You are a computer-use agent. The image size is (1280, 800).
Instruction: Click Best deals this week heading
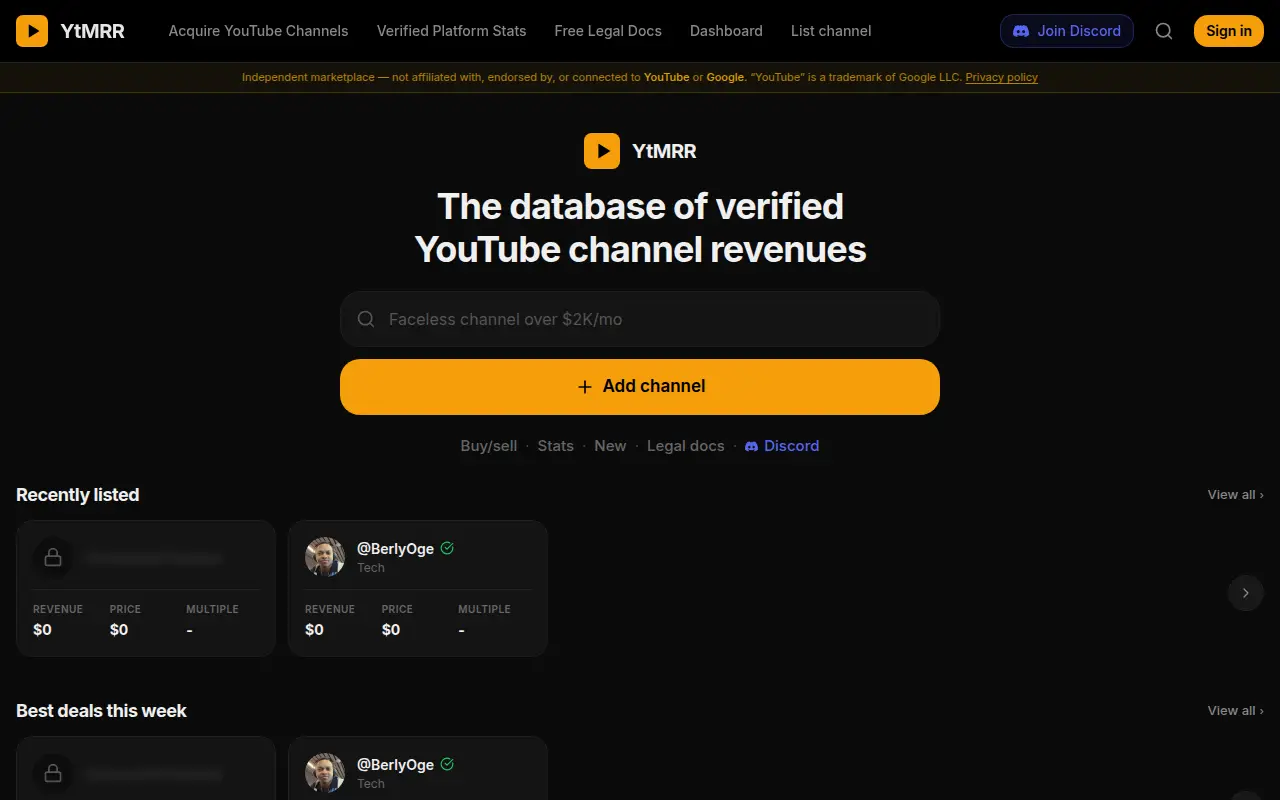pos(101,711)
